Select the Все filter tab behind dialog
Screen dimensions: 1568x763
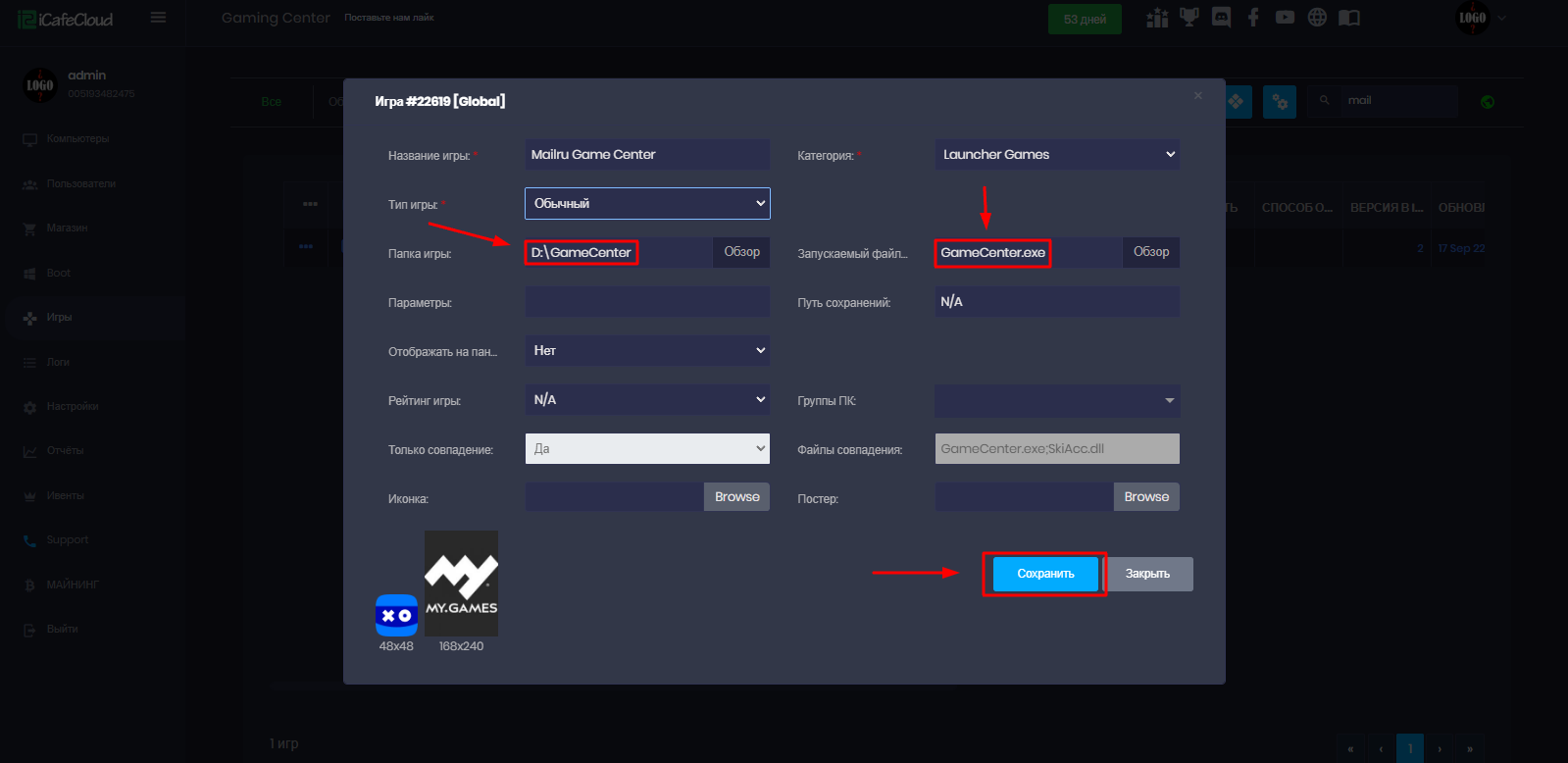point(272,102)
